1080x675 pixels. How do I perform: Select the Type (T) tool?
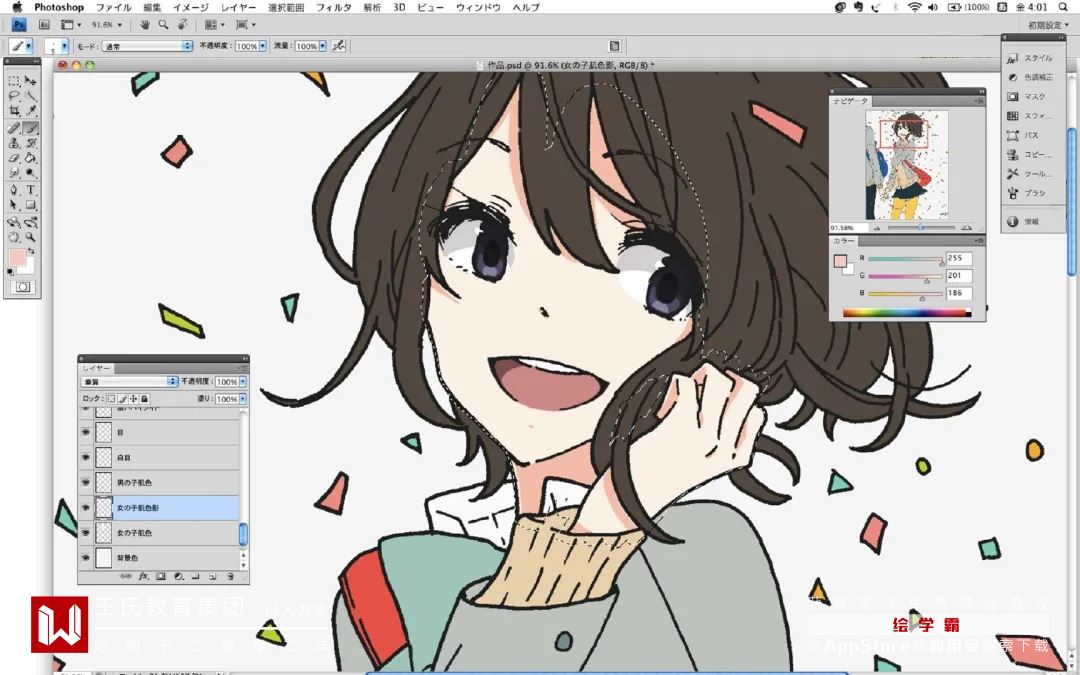(x=31, y=189)
